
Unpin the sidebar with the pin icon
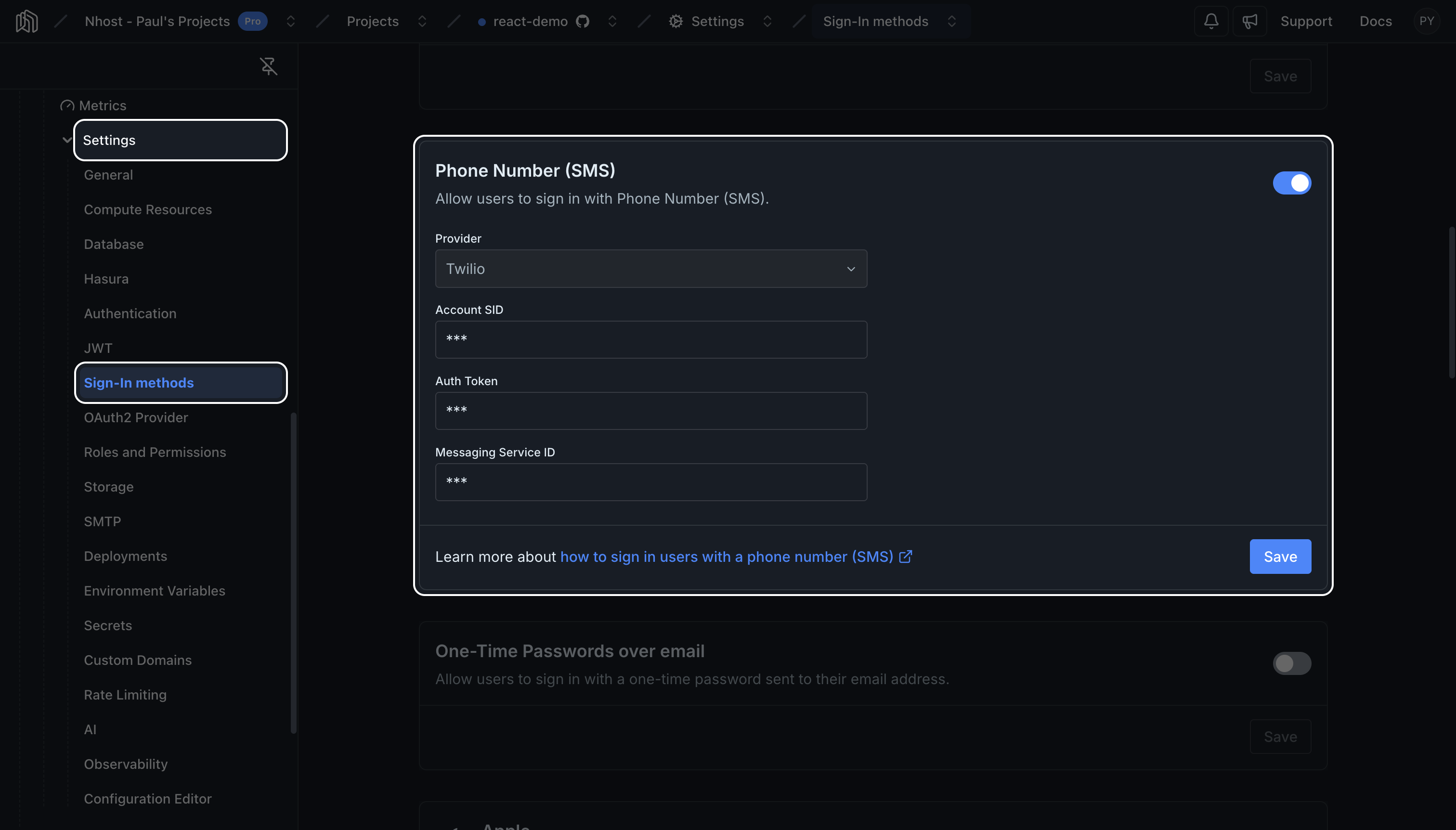point(269,66)
